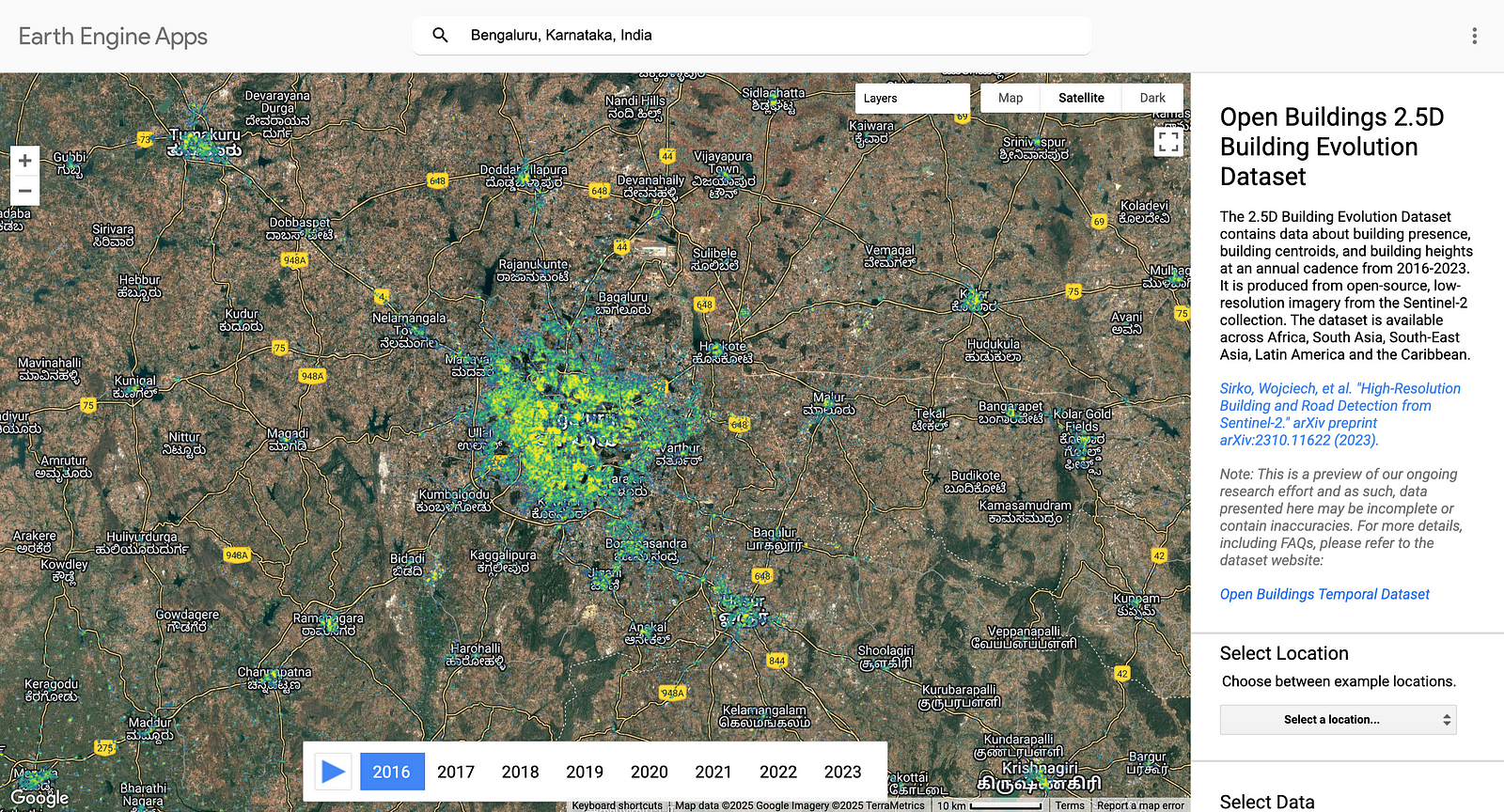This screenshot has height=812, width=1504.
Task: Click the Devanahally map label
Action: tap(650, 186)
